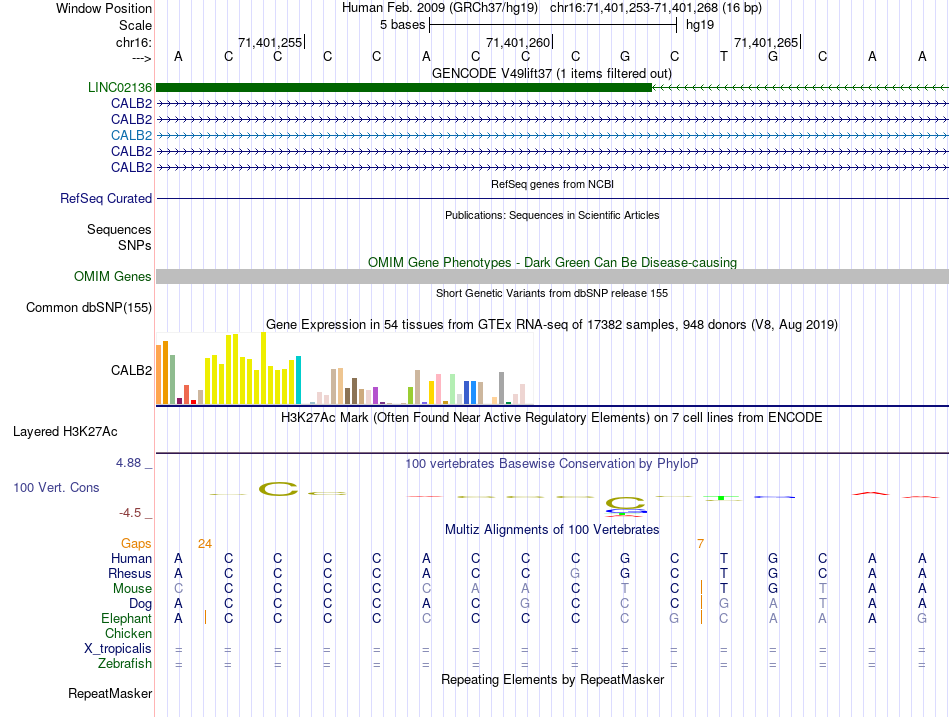
Task: Click the cyan bar in the GTEx chart
Action: coord(298,380)
